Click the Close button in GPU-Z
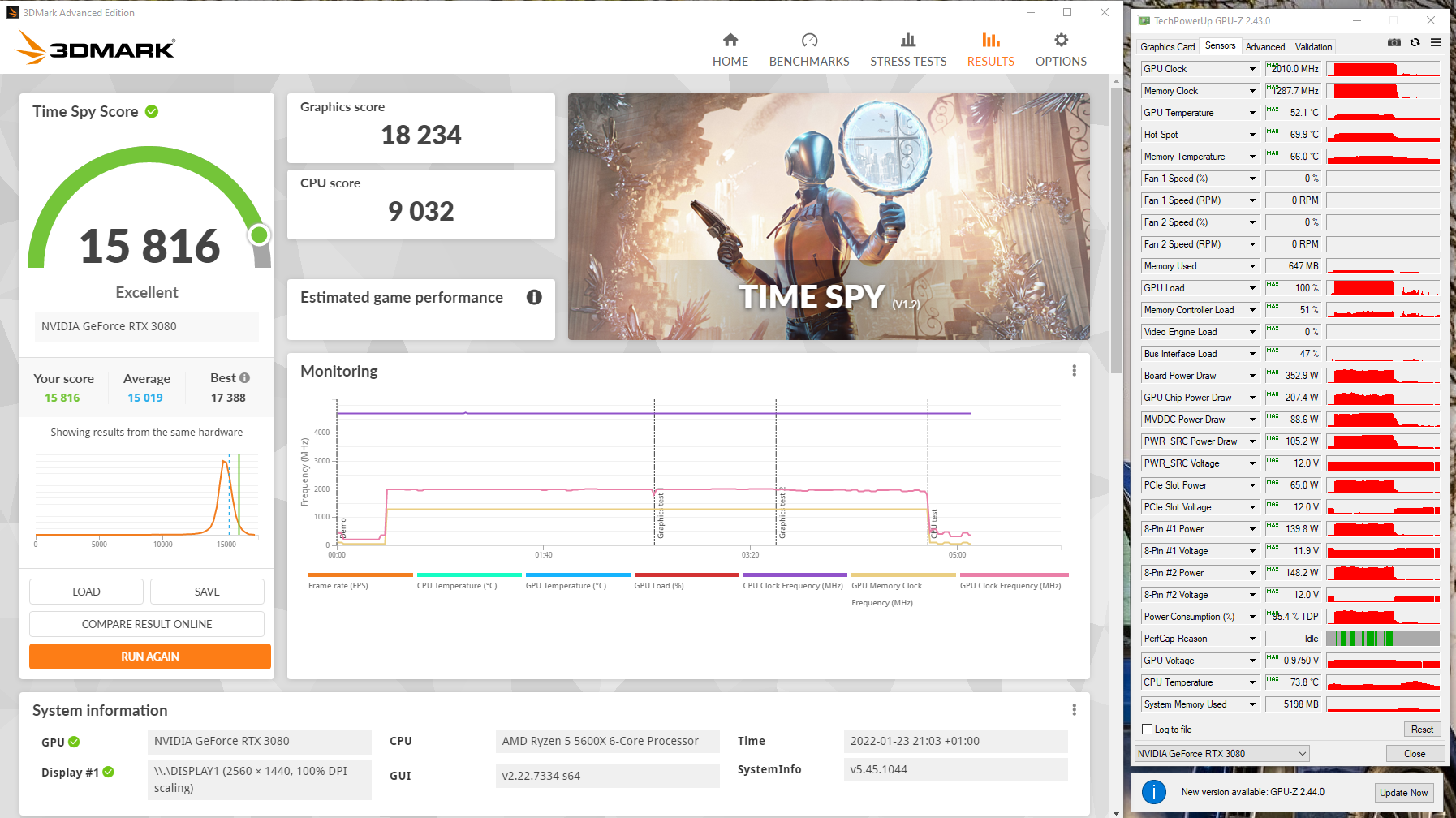 1415,754
